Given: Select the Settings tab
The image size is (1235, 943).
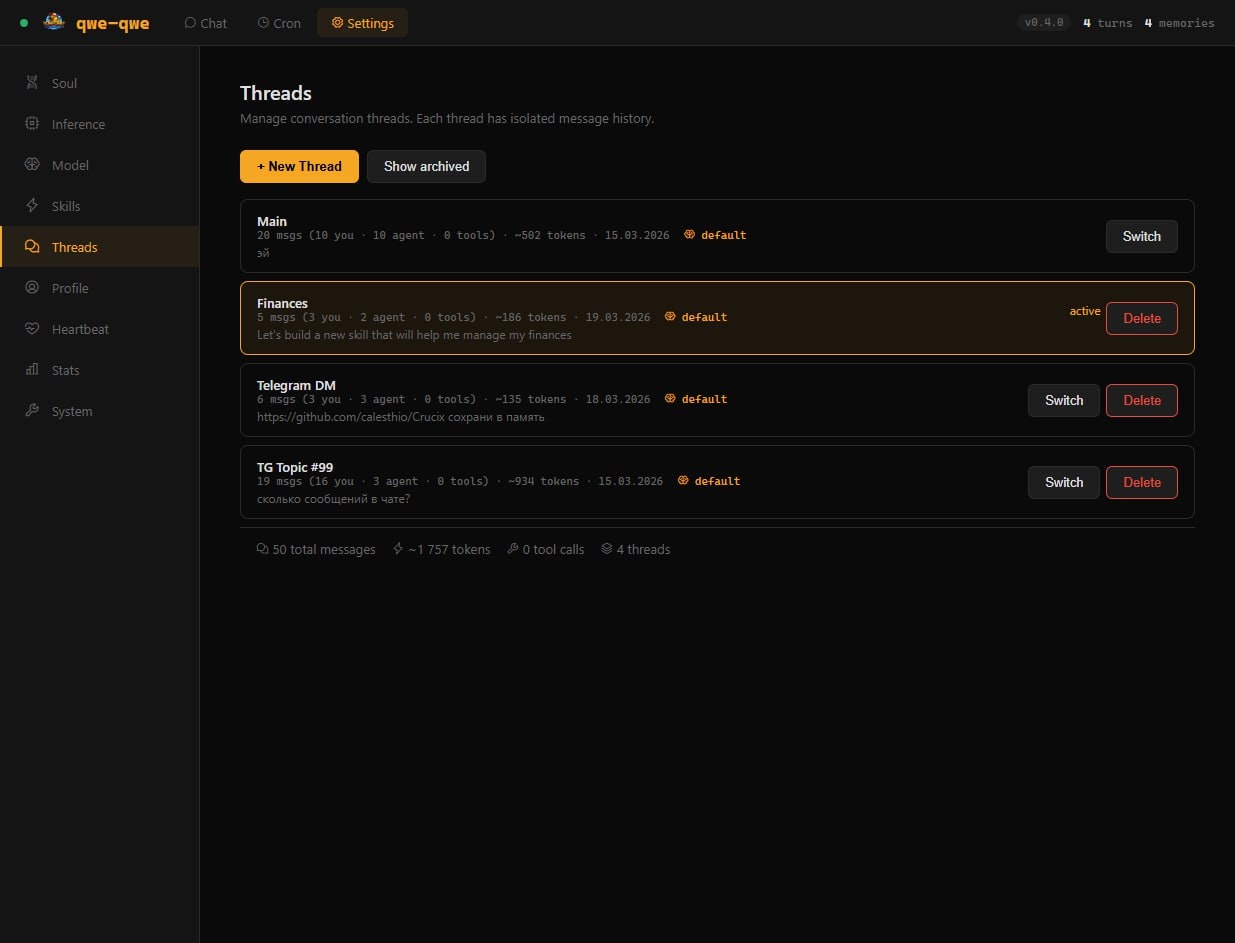Looking at the screenshot, I should point(362,23).
